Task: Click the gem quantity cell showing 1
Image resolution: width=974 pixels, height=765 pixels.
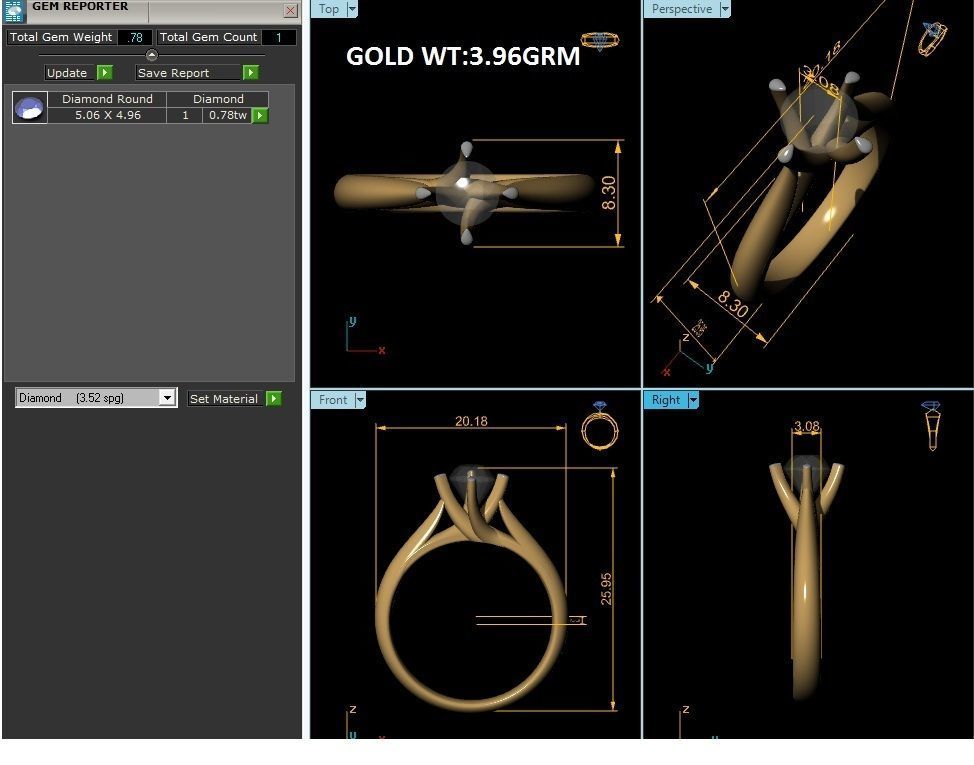Action: click(185, 115)
